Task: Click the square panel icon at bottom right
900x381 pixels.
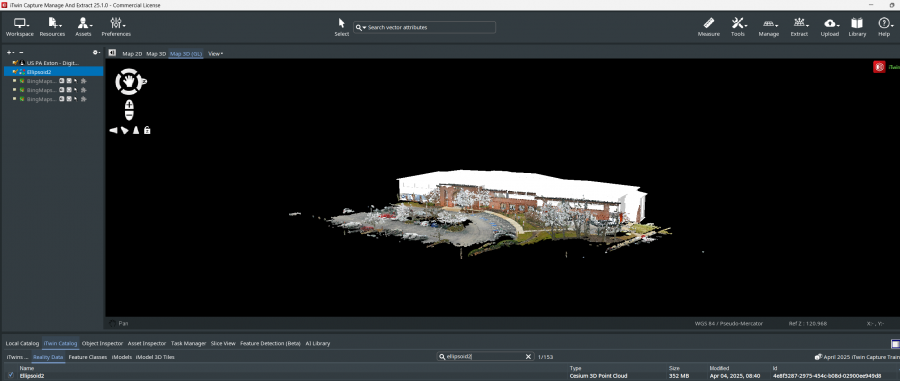Action: pyautogui.click(x=895, y=344)
